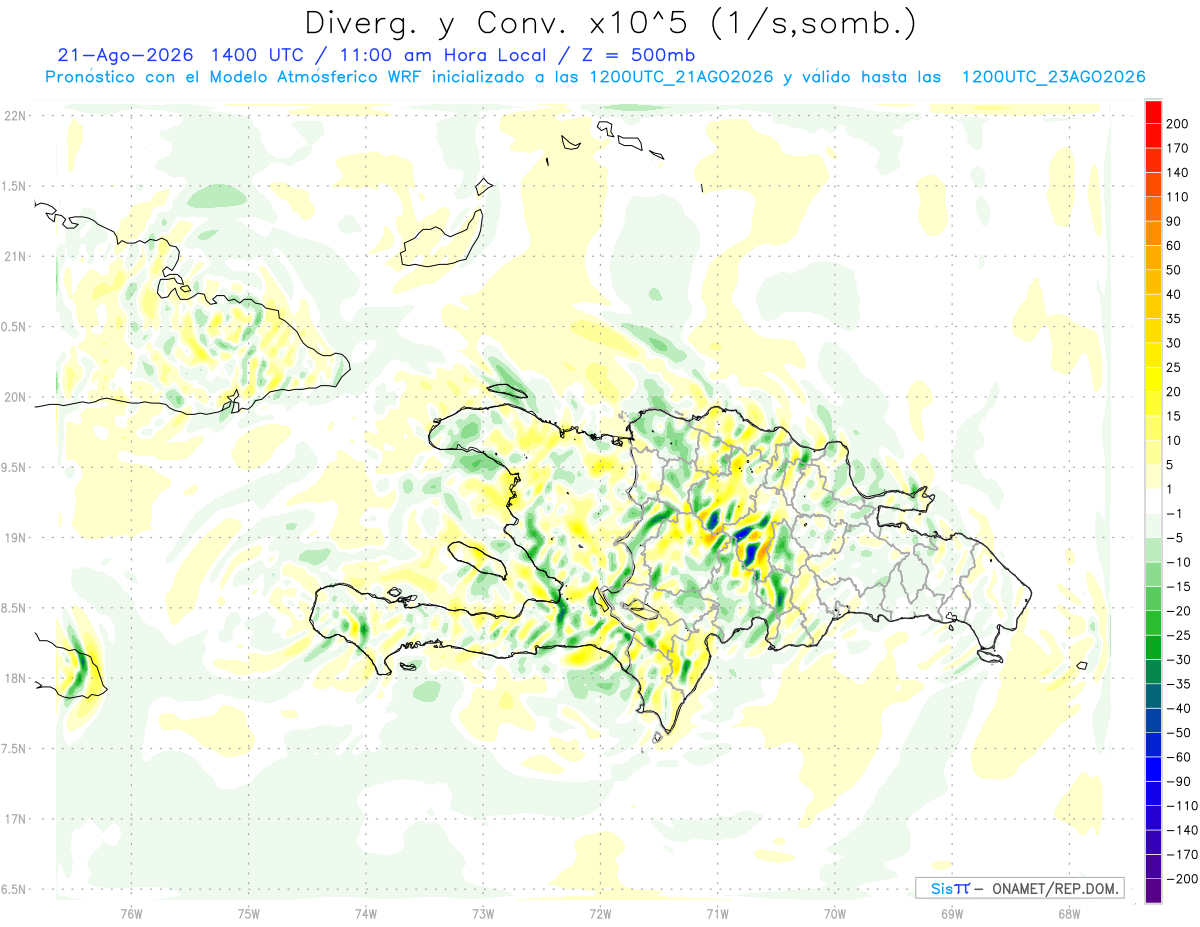Click the '0.5N' latitude label
The width and height of the screenshot is (1200, 927).
14,327
